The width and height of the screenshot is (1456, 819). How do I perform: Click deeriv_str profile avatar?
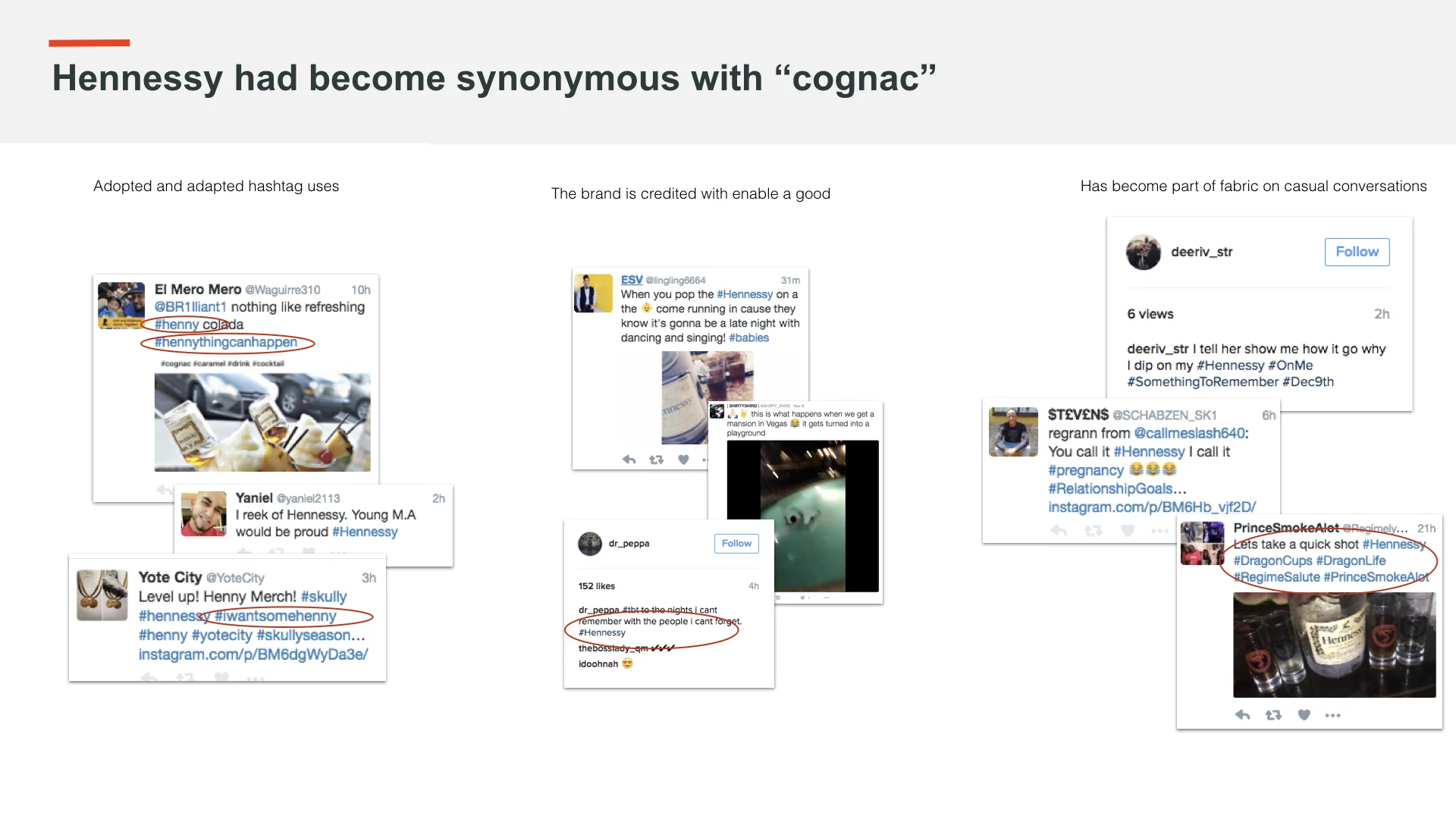click(1143, 253)
